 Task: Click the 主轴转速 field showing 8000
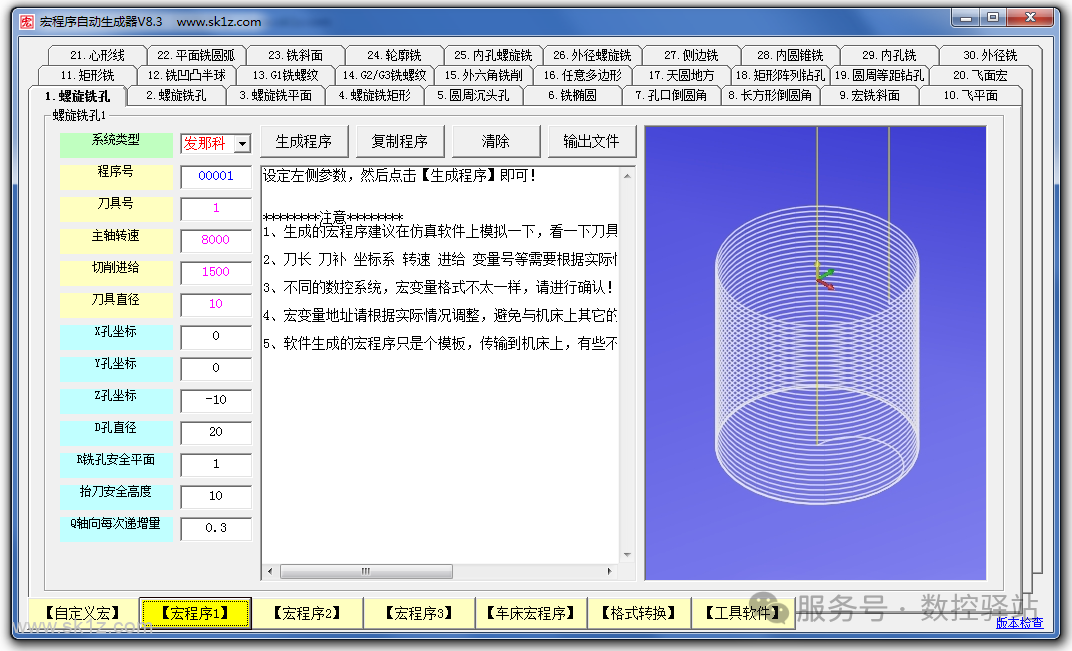[216, 240]
